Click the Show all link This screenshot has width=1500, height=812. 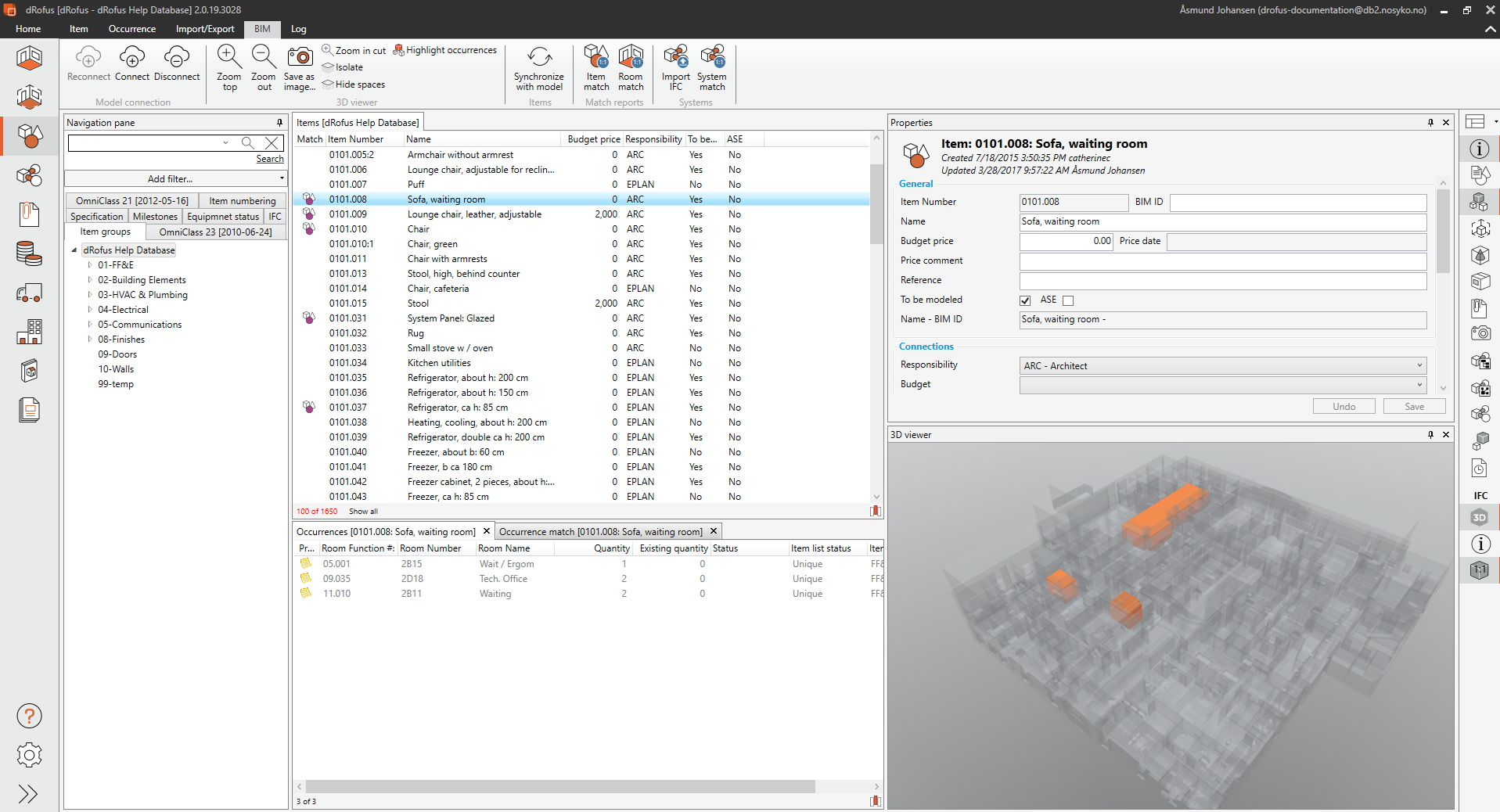pos(363,512)
